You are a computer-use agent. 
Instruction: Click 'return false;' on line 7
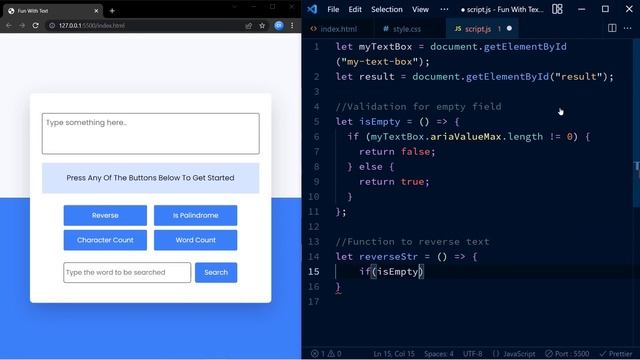(397, 152)
